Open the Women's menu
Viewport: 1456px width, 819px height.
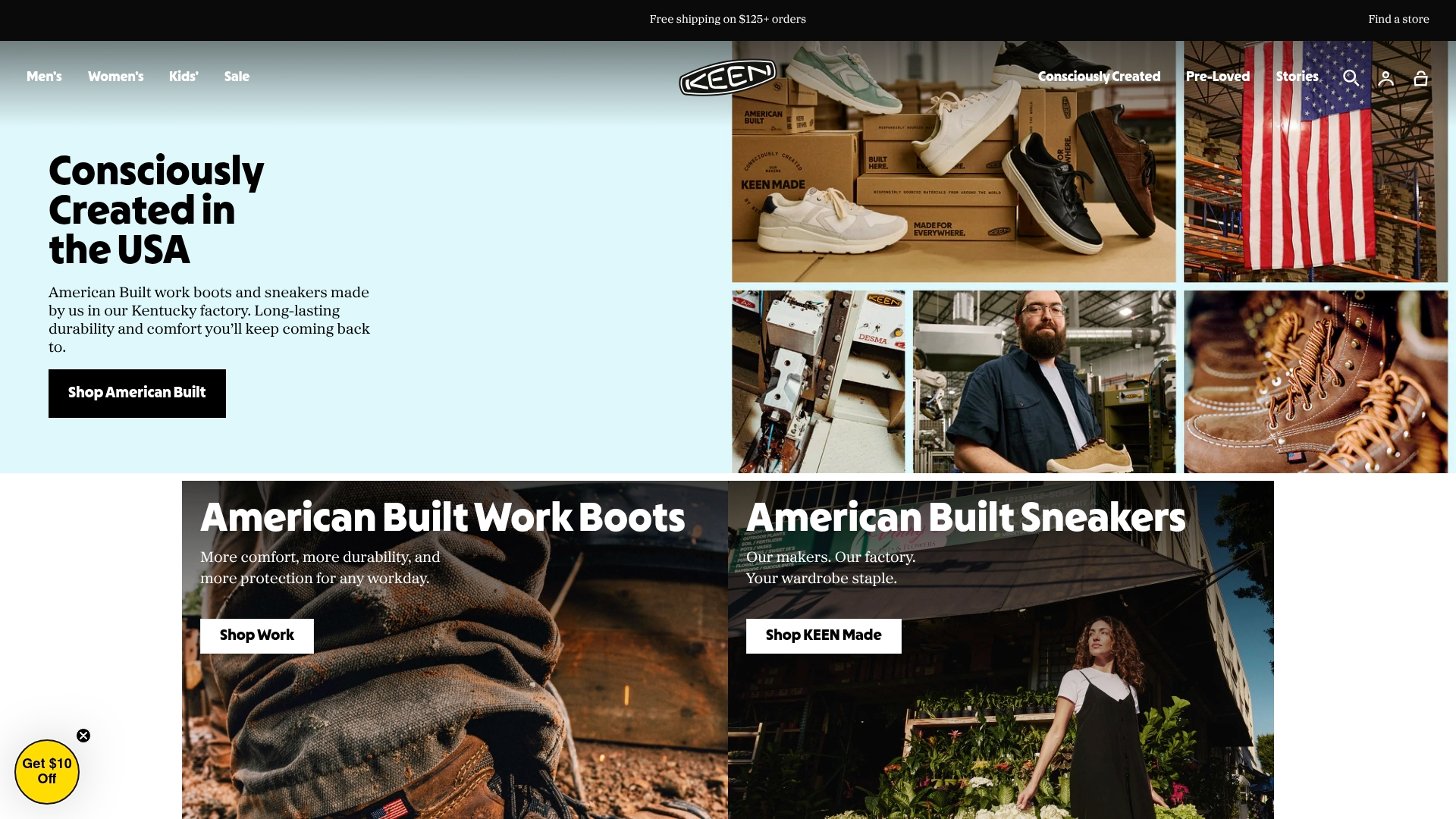pyautogui.click(x=115, y=77)
